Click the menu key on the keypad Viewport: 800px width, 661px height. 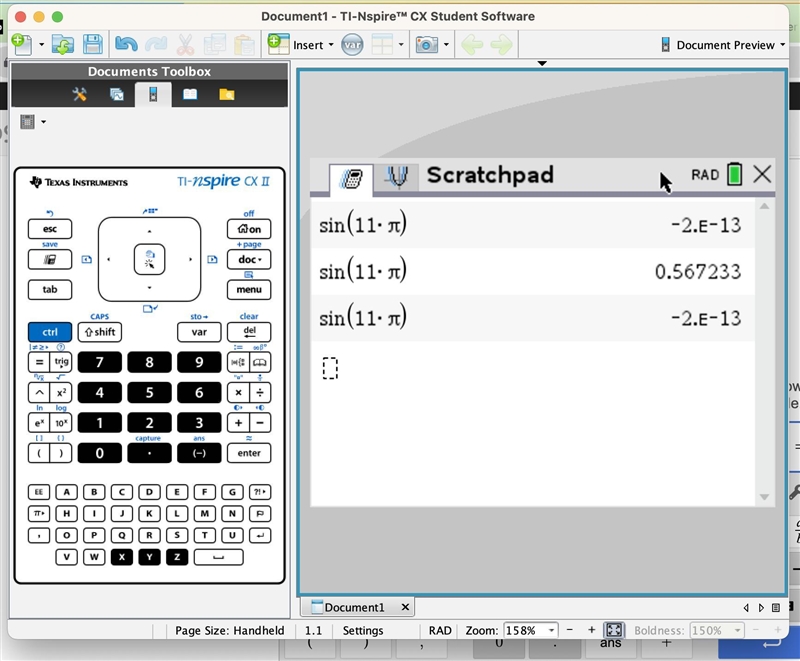click(249, 289)
